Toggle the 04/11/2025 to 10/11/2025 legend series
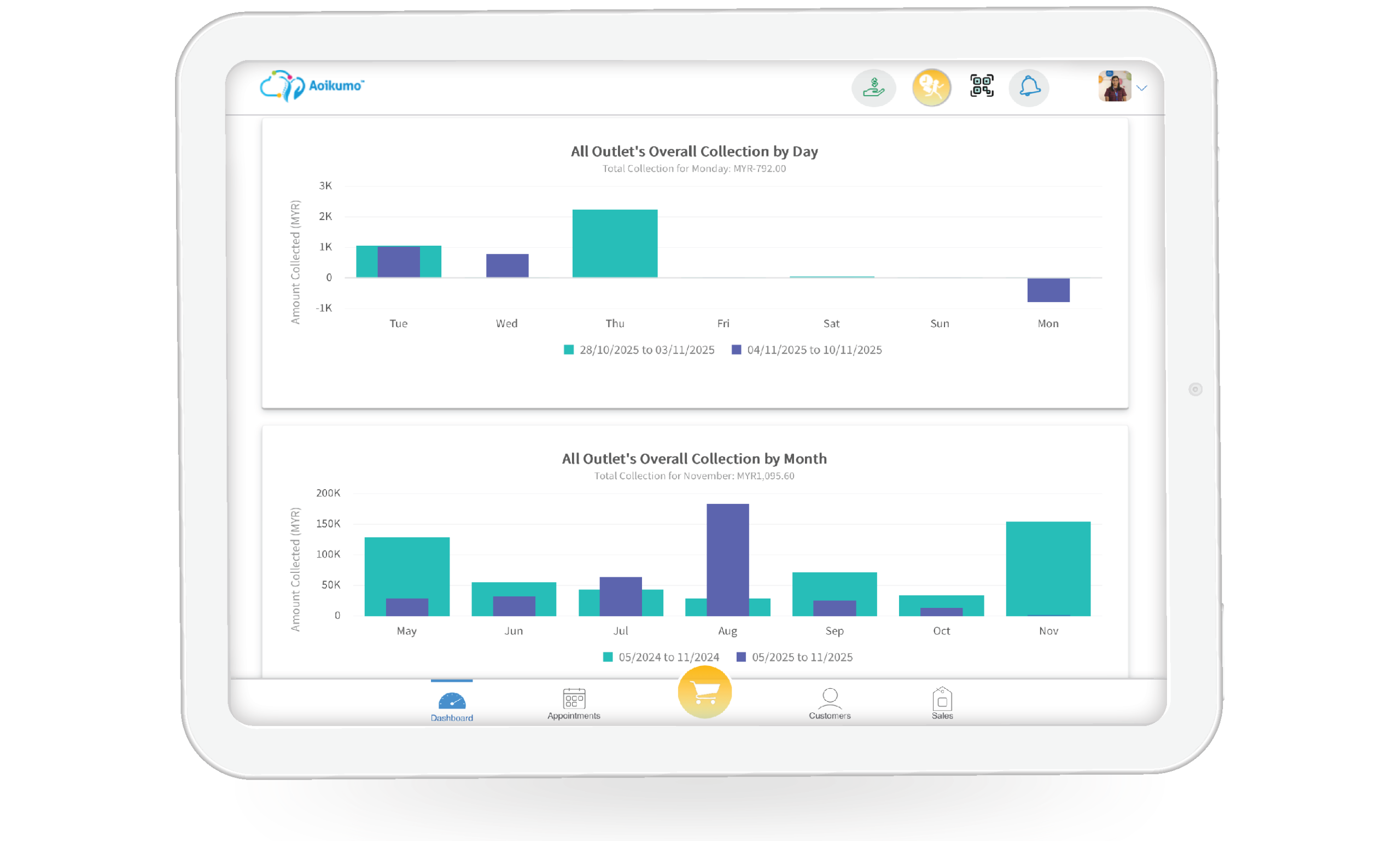The width and height of the screenshot is (1400, 841). pos(813,350)
